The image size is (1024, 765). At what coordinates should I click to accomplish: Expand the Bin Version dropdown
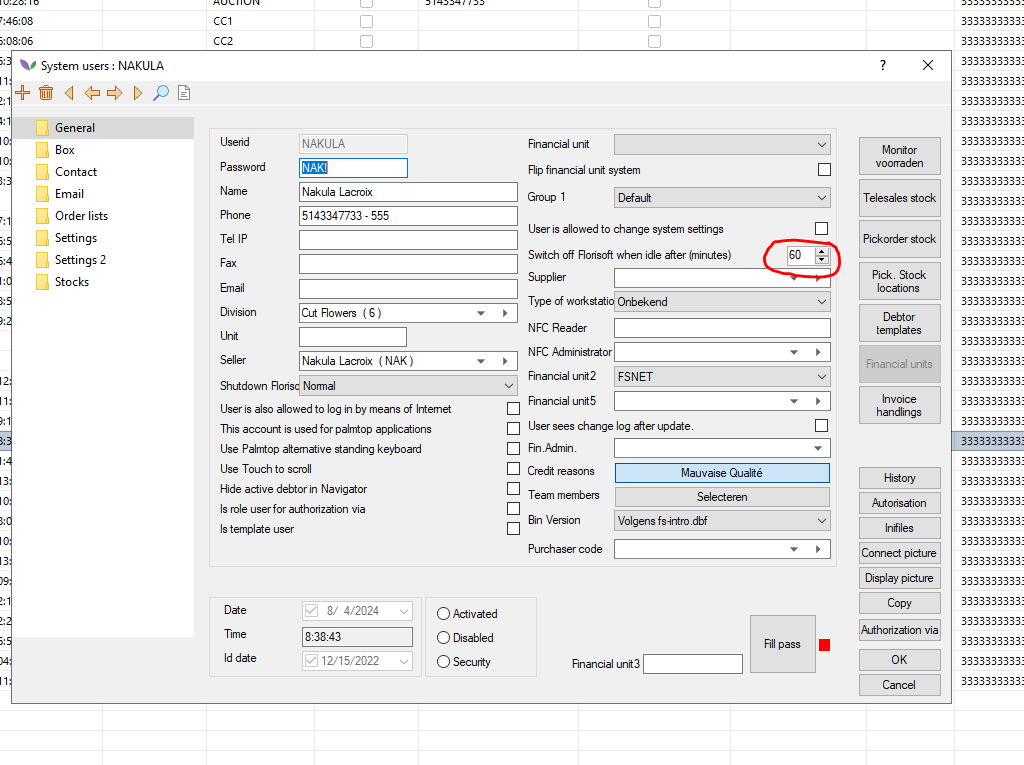coord(721,521)
